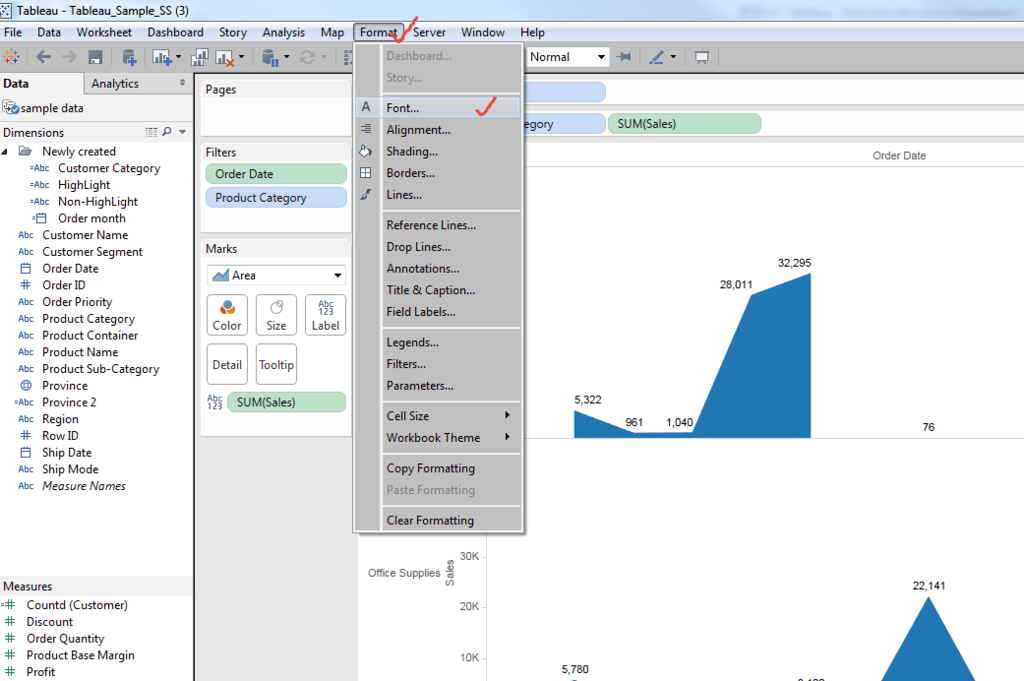
Task: Click the Province globe icon
Action: [x=26, y=385]
